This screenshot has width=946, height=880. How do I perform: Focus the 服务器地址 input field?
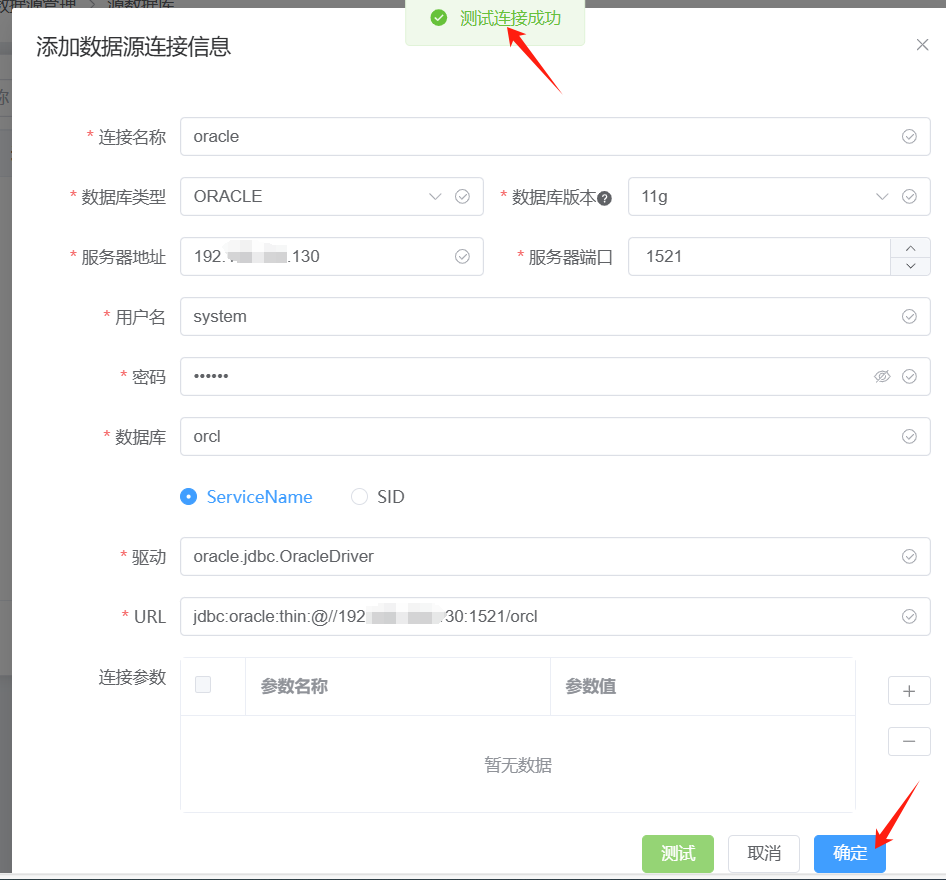click(332, 256)
